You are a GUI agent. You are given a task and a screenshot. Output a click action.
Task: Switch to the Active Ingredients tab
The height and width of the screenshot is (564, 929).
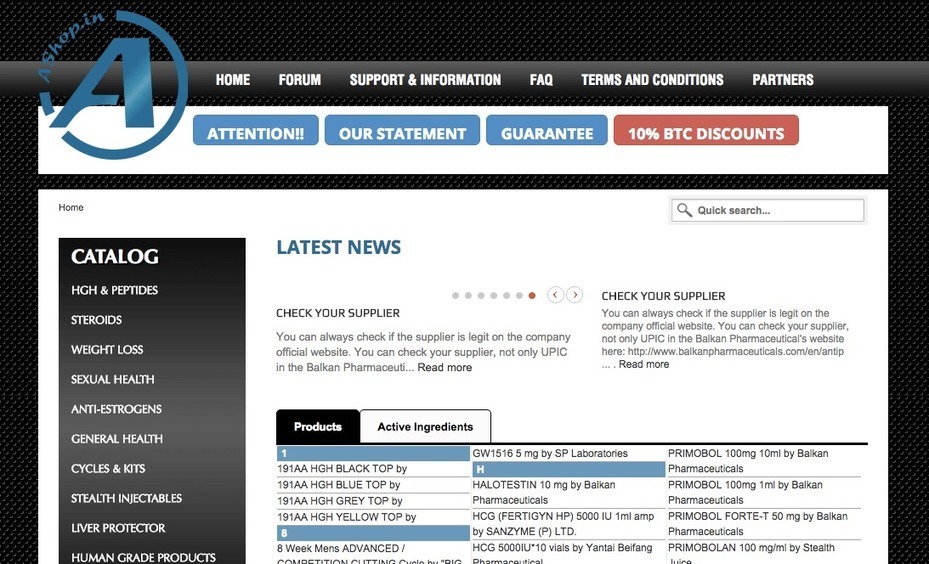coord(425,427)
